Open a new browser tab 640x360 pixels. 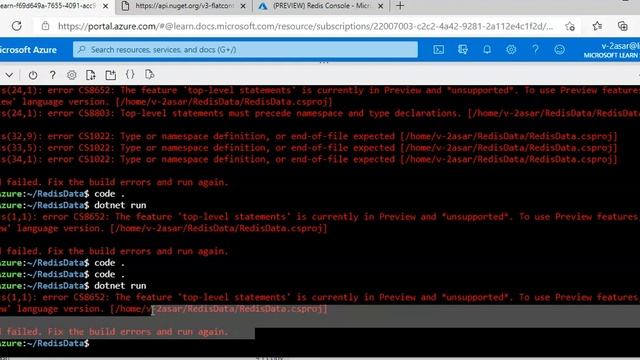click(400, 6)
